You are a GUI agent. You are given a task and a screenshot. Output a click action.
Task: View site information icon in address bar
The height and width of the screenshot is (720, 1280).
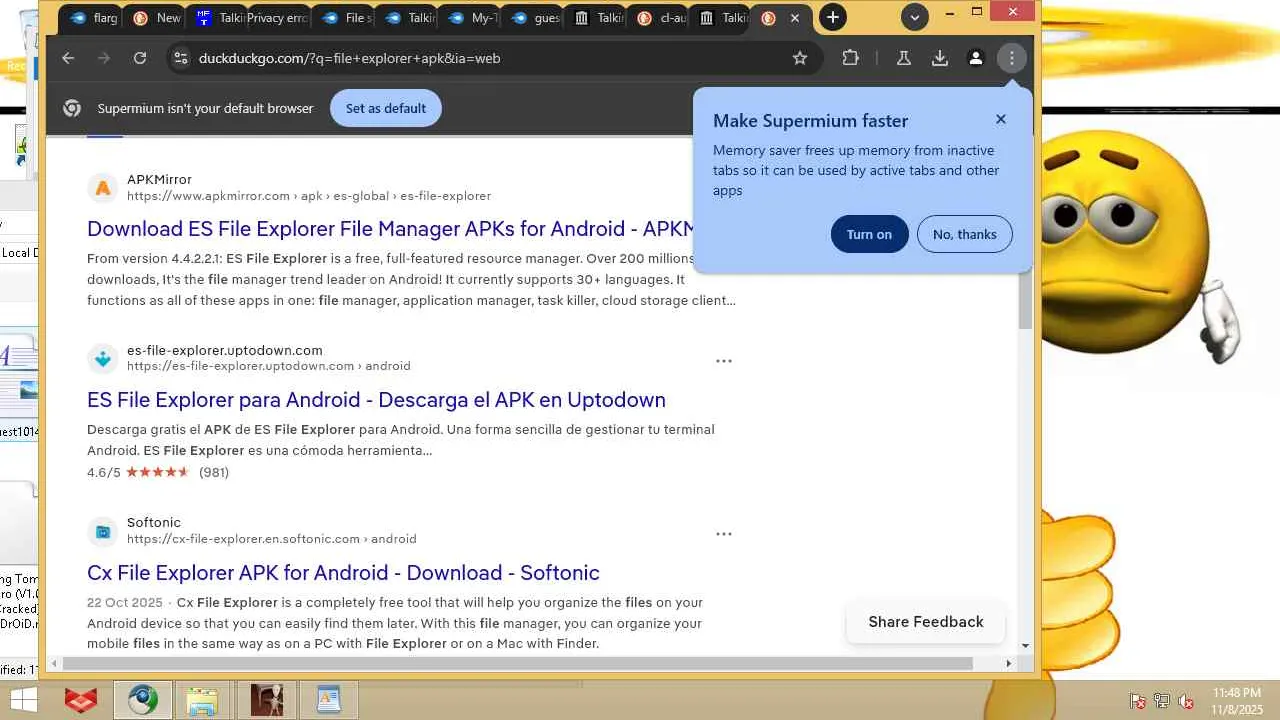[180, 58]
